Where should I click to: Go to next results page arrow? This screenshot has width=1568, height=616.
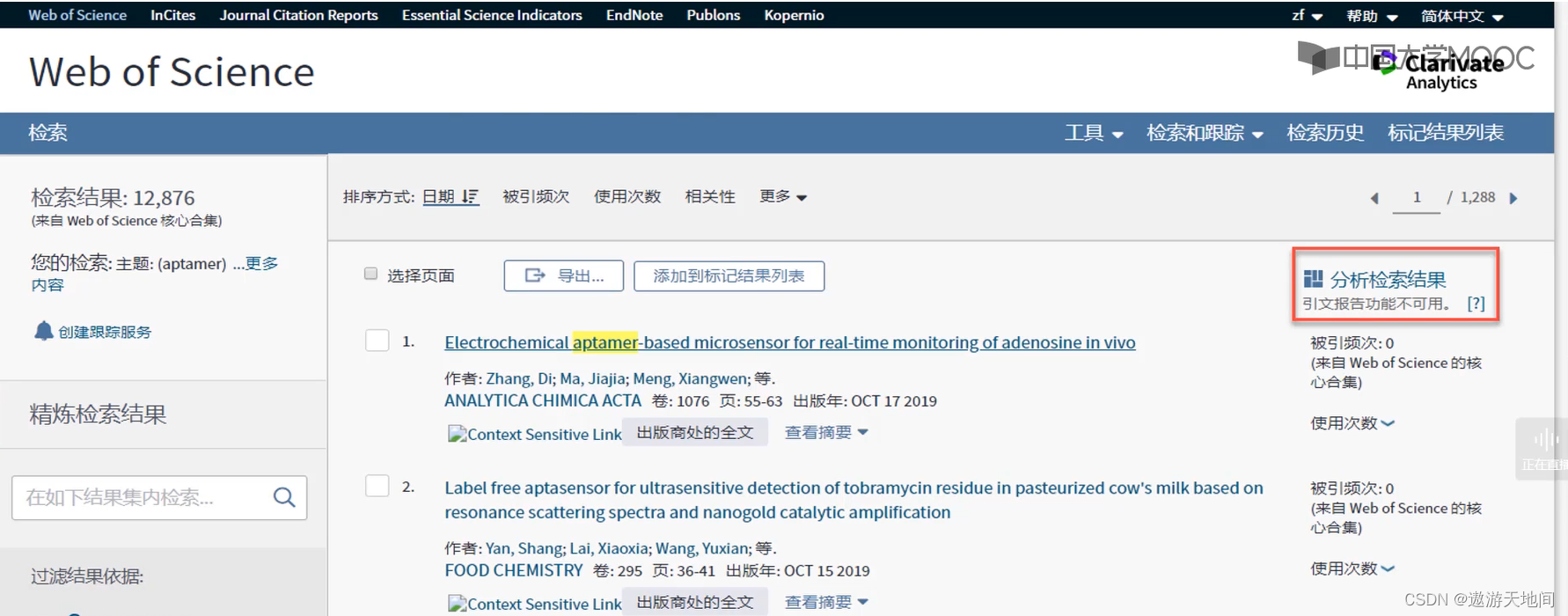1513,198
